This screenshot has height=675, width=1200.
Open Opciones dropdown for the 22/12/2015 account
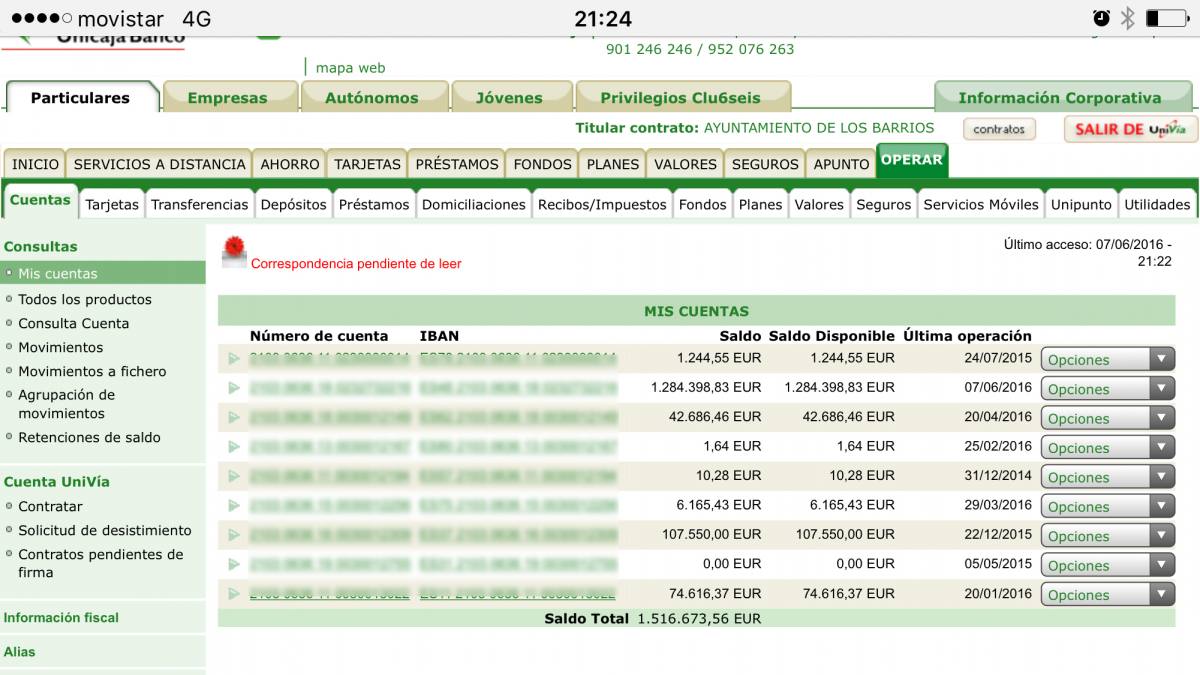tap(1107, 536)
